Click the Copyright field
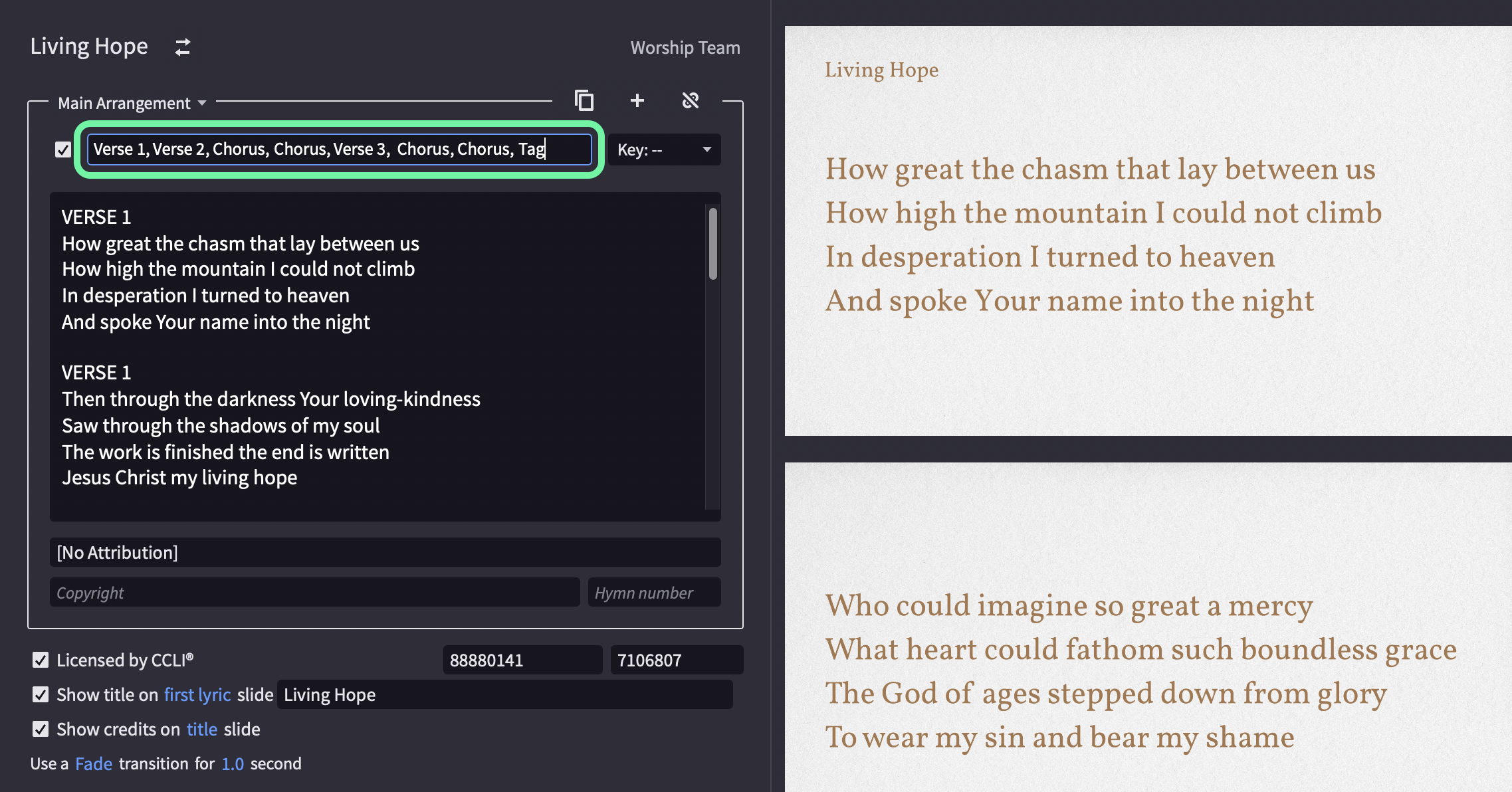1512x792 pixels. (315, 592)
